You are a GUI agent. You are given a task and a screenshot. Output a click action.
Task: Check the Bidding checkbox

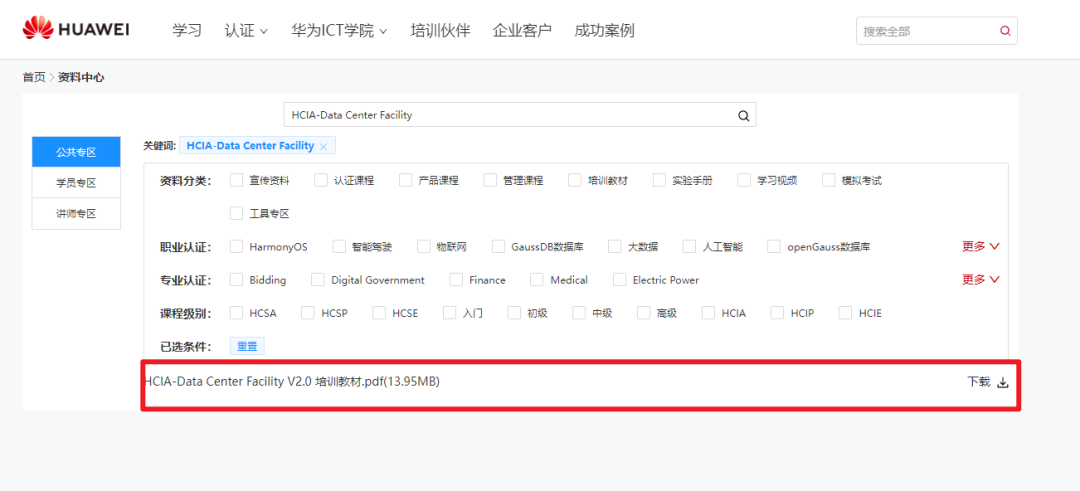tap(237, 280)
